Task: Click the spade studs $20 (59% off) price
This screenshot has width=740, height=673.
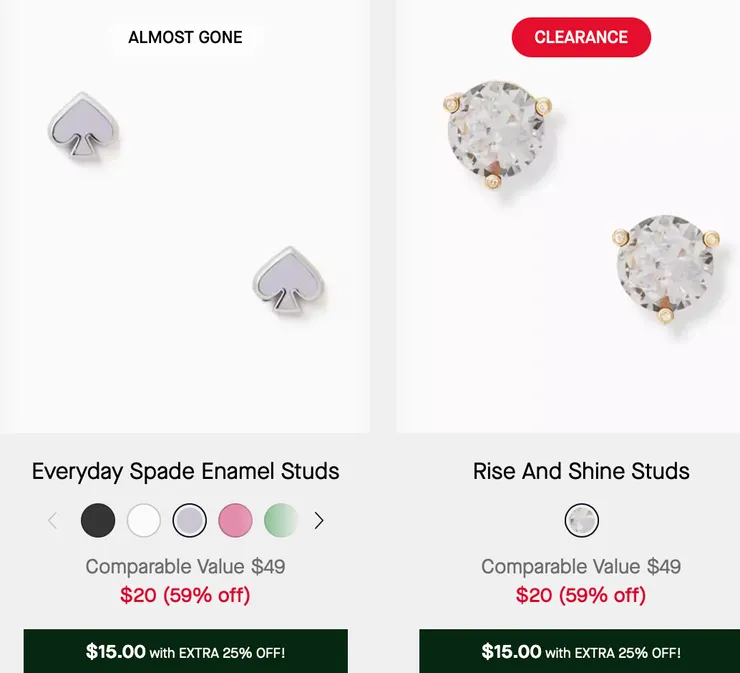Action: [x=185, y=596]
